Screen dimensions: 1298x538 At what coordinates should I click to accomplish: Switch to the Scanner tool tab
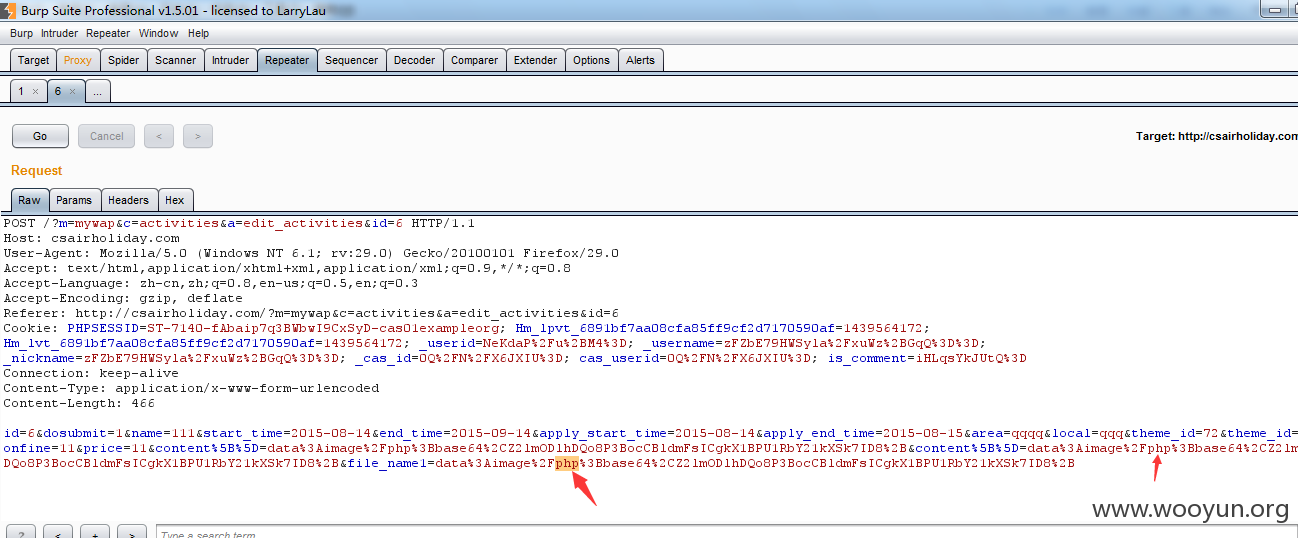(x=176, y=60)
